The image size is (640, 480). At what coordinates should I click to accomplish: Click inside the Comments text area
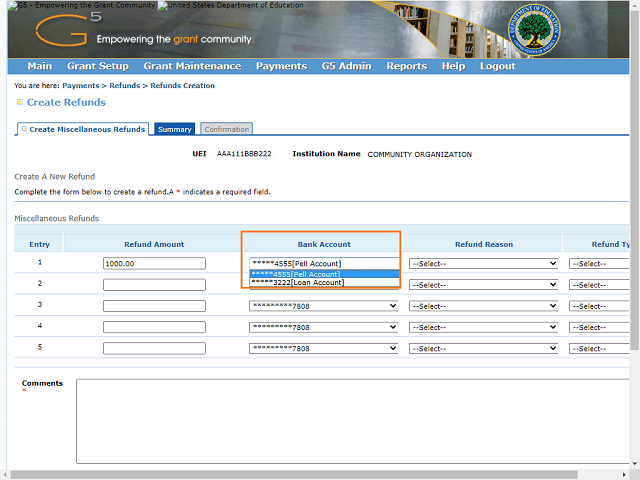350,420
